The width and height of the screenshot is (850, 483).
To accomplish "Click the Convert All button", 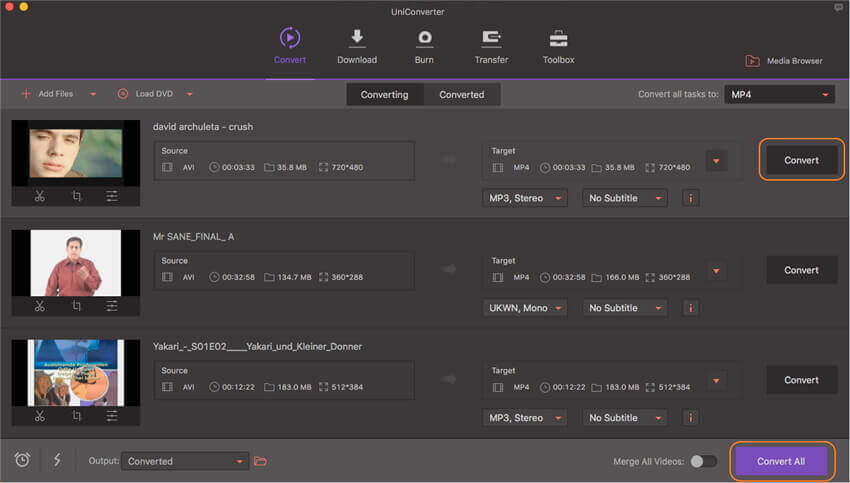I will [781, 461].
